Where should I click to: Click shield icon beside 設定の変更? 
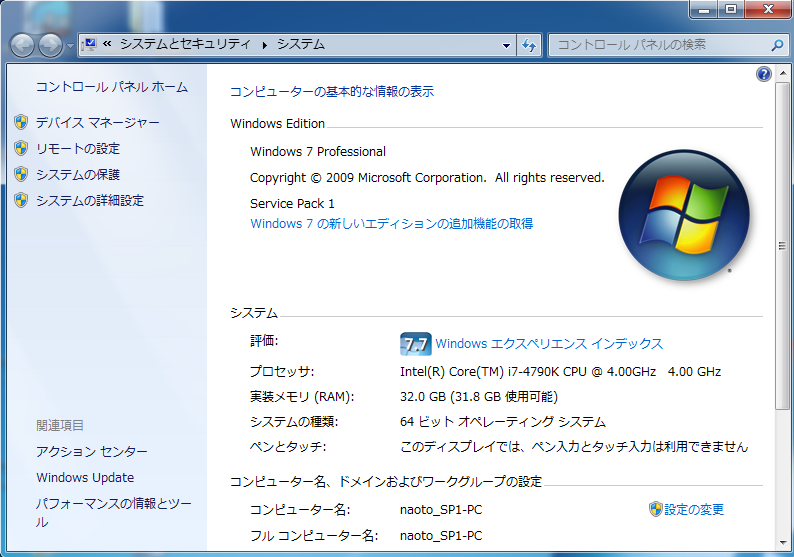click(x=656, y=509)
